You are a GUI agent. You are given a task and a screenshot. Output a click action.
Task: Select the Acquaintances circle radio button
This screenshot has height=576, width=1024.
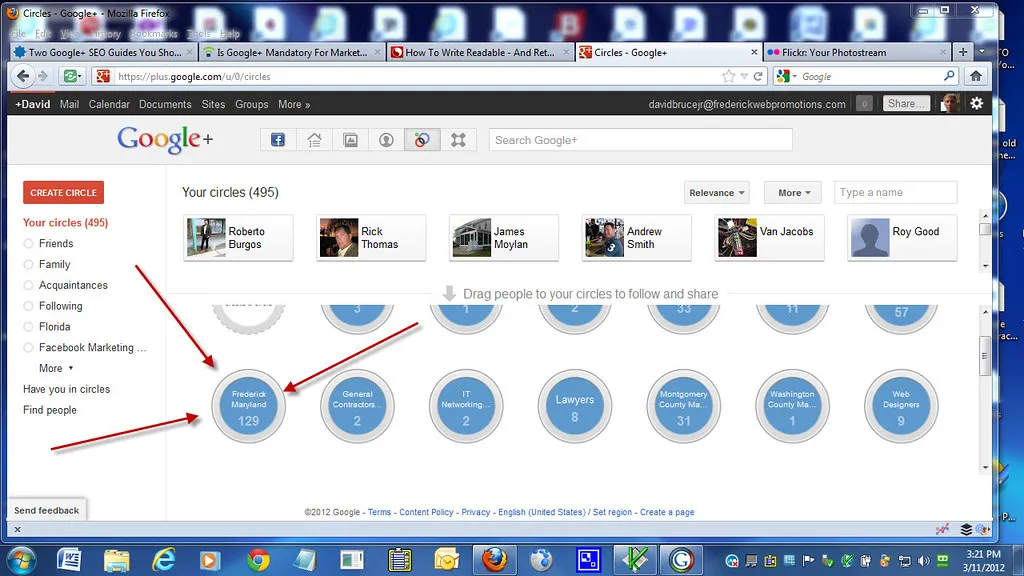click(x=28, y=285)
